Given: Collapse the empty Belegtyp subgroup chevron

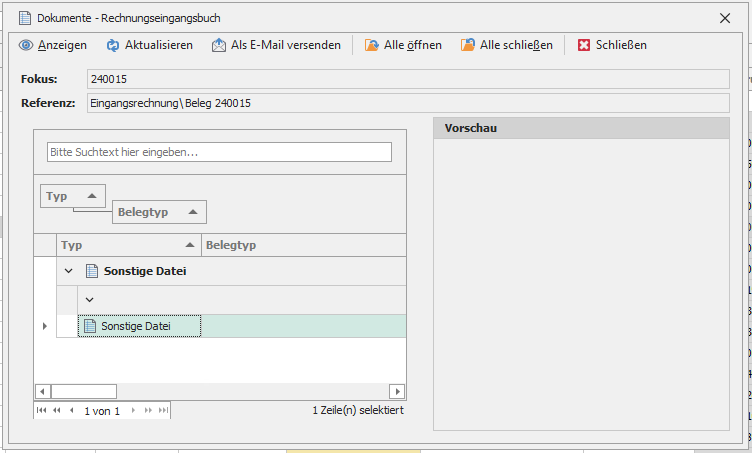Looking at the screenshot, I should (89, 299).
